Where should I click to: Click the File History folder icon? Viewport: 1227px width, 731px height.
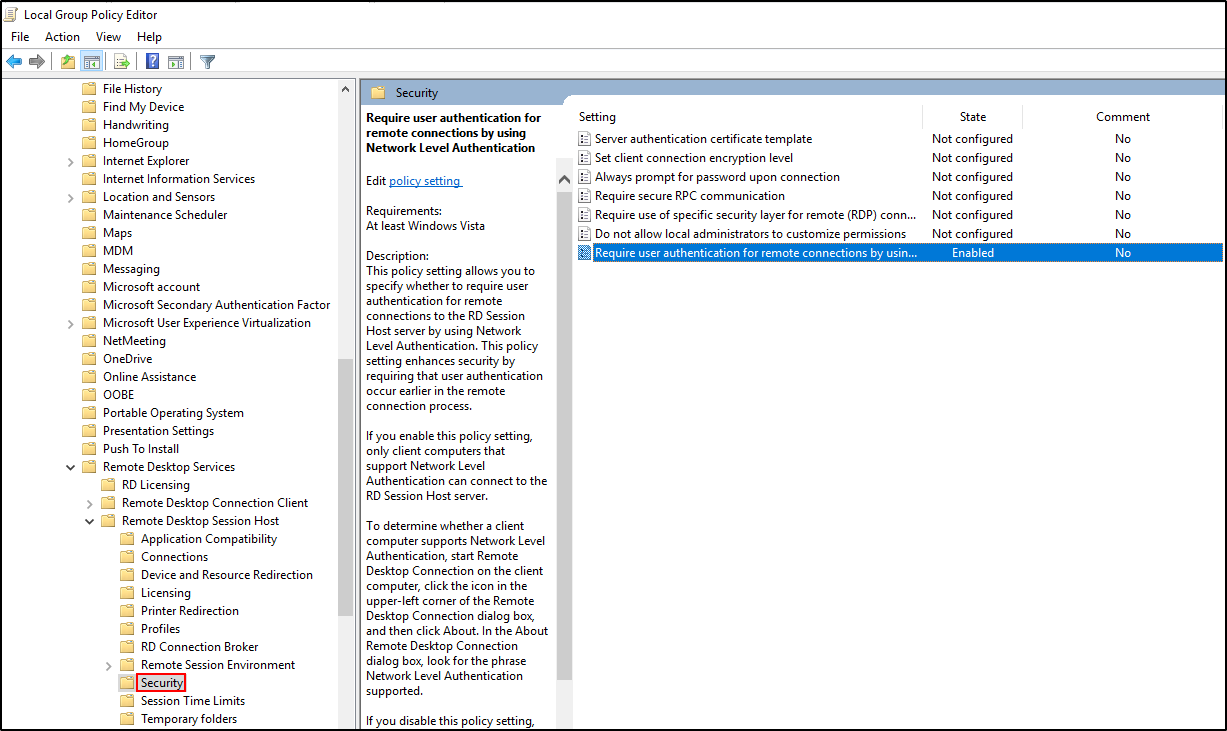pyautogui.click(x=89, y=89)
